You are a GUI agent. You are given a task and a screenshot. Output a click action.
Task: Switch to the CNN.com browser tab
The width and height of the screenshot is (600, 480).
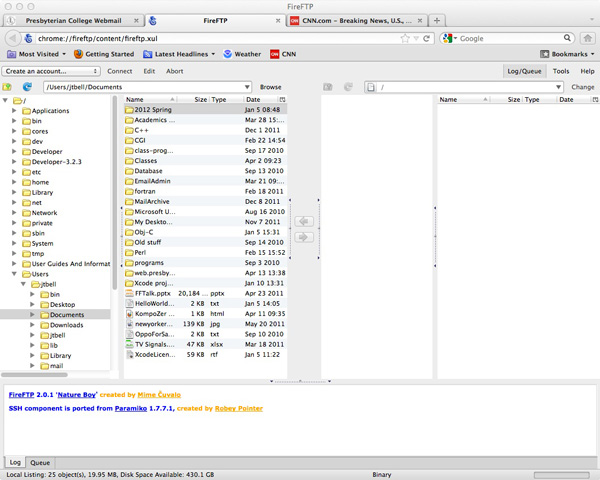[350, 20]
